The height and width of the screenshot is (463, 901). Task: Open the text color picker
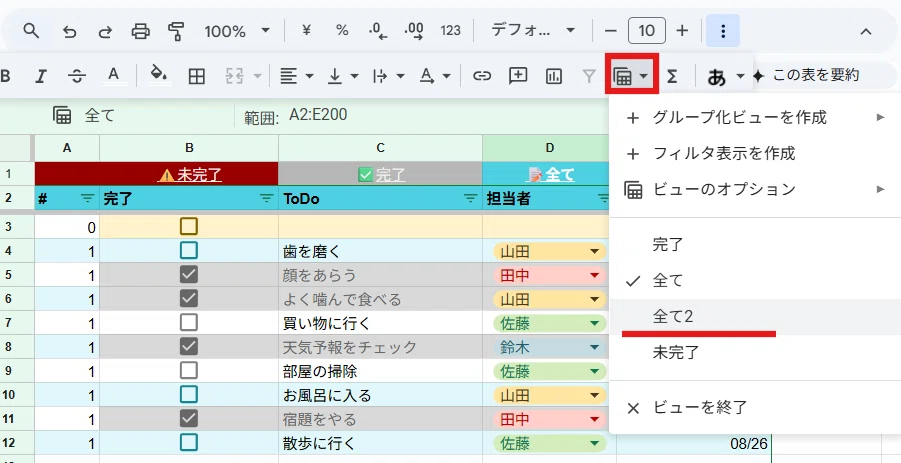(114, 75)
